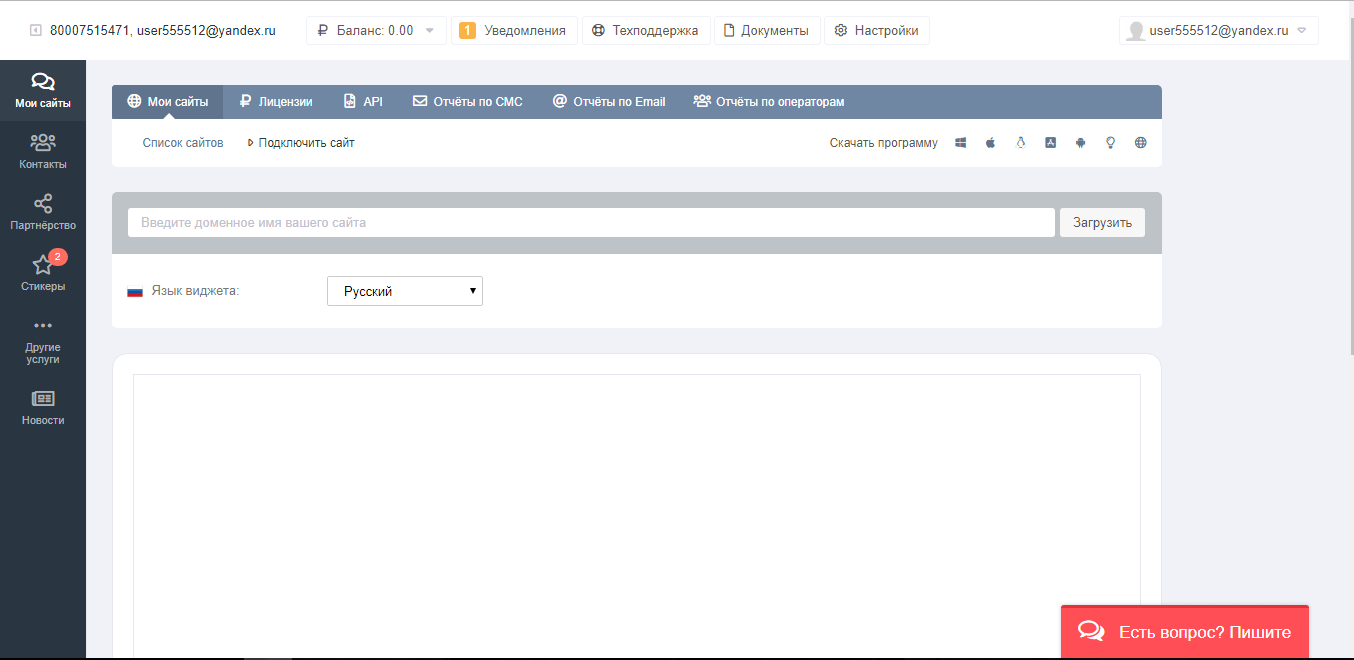Viewport: 1354px width, 660px height.
Task: Click the light bulb icon
Action: tap(1110, 143)
